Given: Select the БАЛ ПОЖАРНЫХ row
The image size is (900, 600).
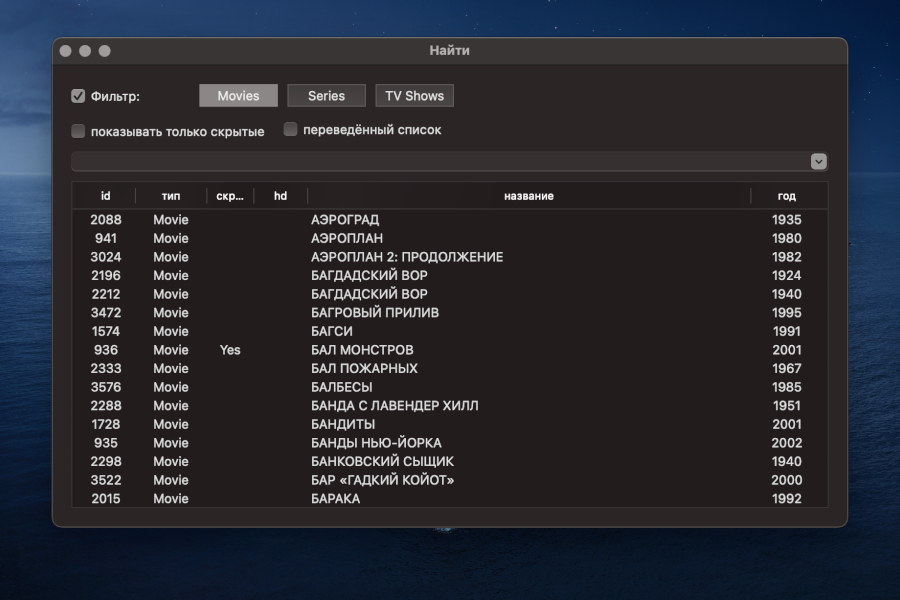Looking at the screenshot, I should [450, 368].
